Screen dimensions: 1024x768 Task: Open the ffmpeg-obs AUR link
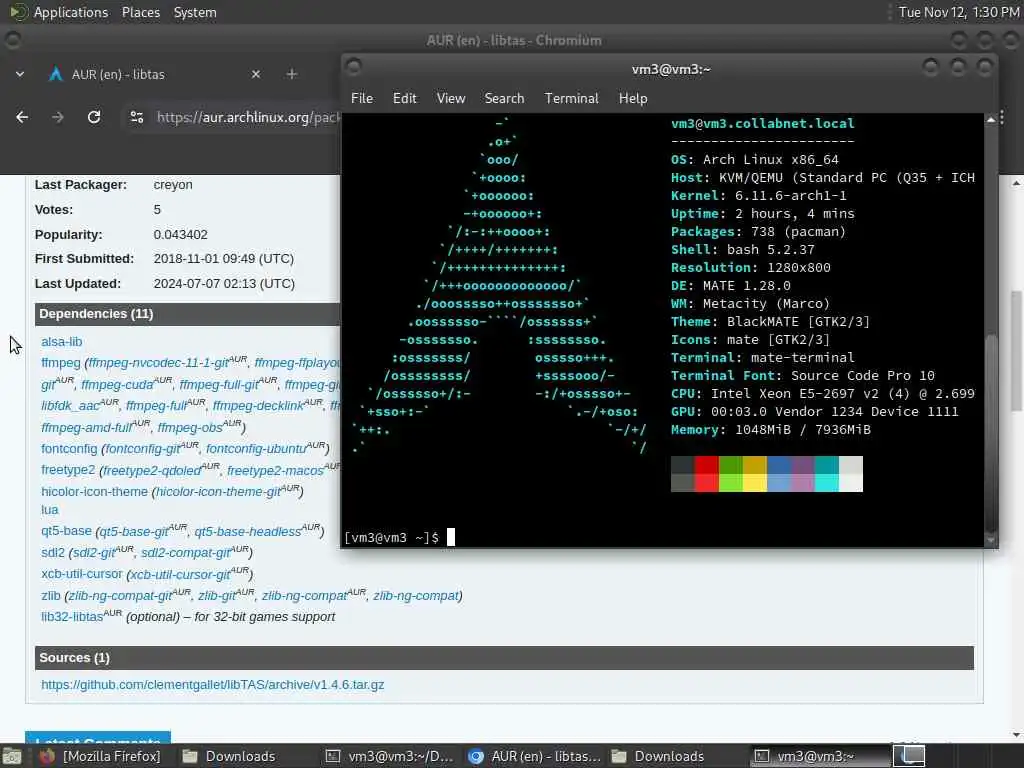[x=190, y=427]
